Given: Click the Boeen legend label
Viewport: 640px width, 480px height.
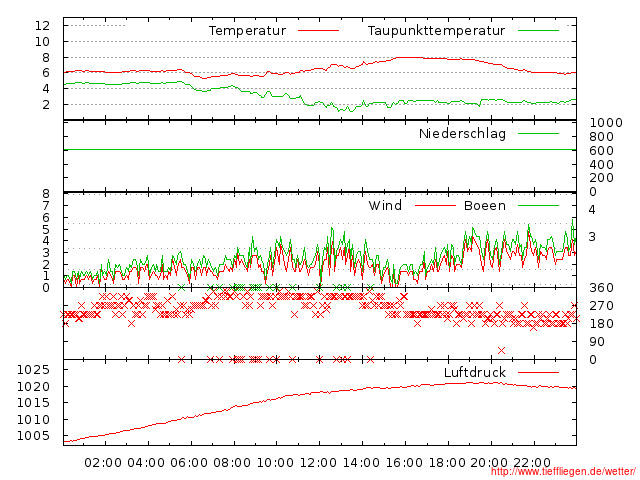Looking at the screenshot, I should point(485,206).
